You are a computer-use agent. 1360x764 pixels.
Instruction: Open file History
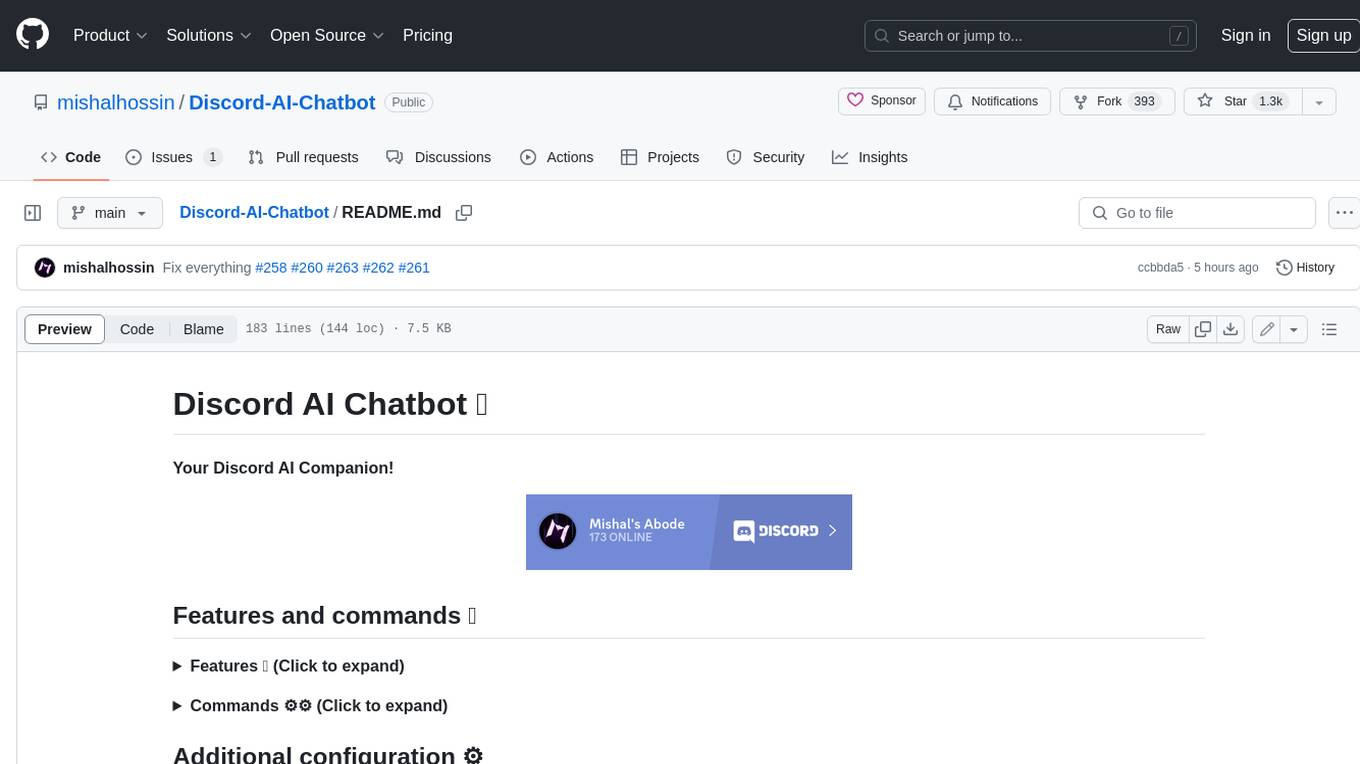[1305, 267]
